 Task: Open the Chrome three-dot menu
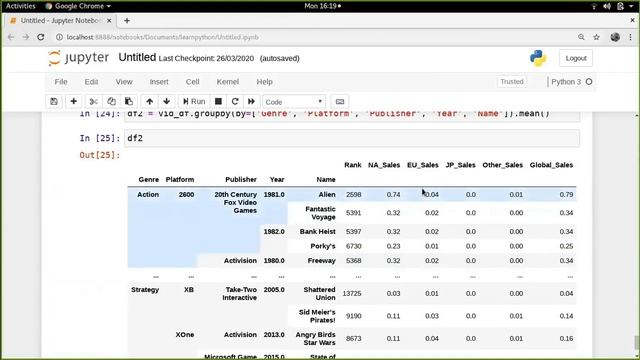pyautogui.click(x=631, y=37)
